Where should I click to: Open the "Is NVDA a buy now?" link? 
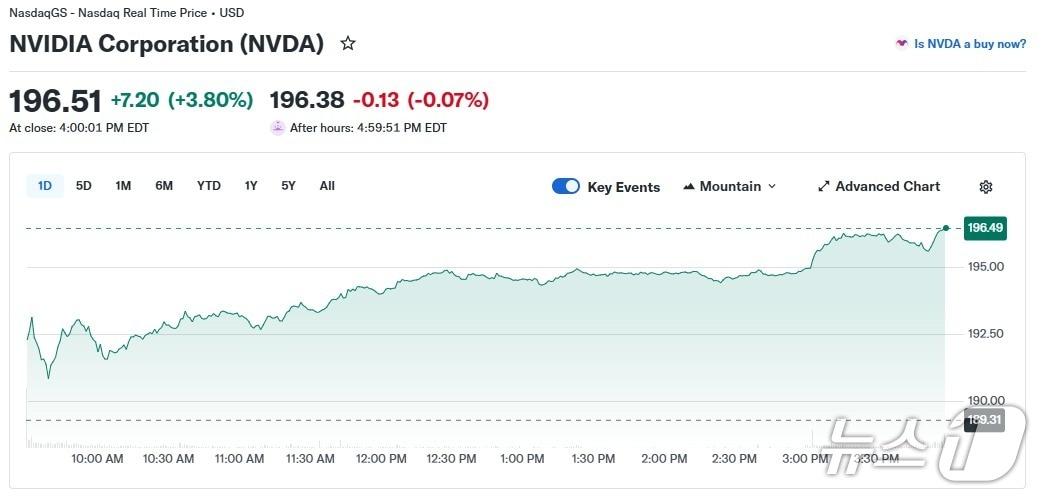point(970,44)
